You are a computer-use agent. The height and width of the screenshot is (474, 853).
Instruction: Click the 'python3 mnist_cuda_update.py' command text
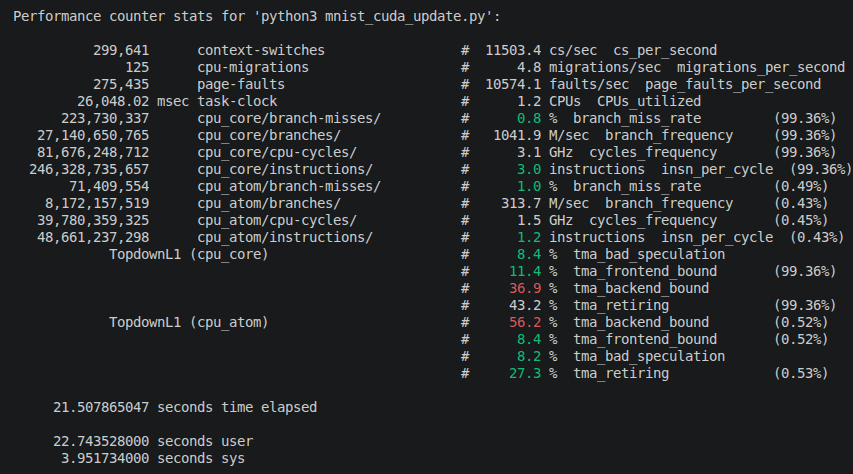point(373,17)
